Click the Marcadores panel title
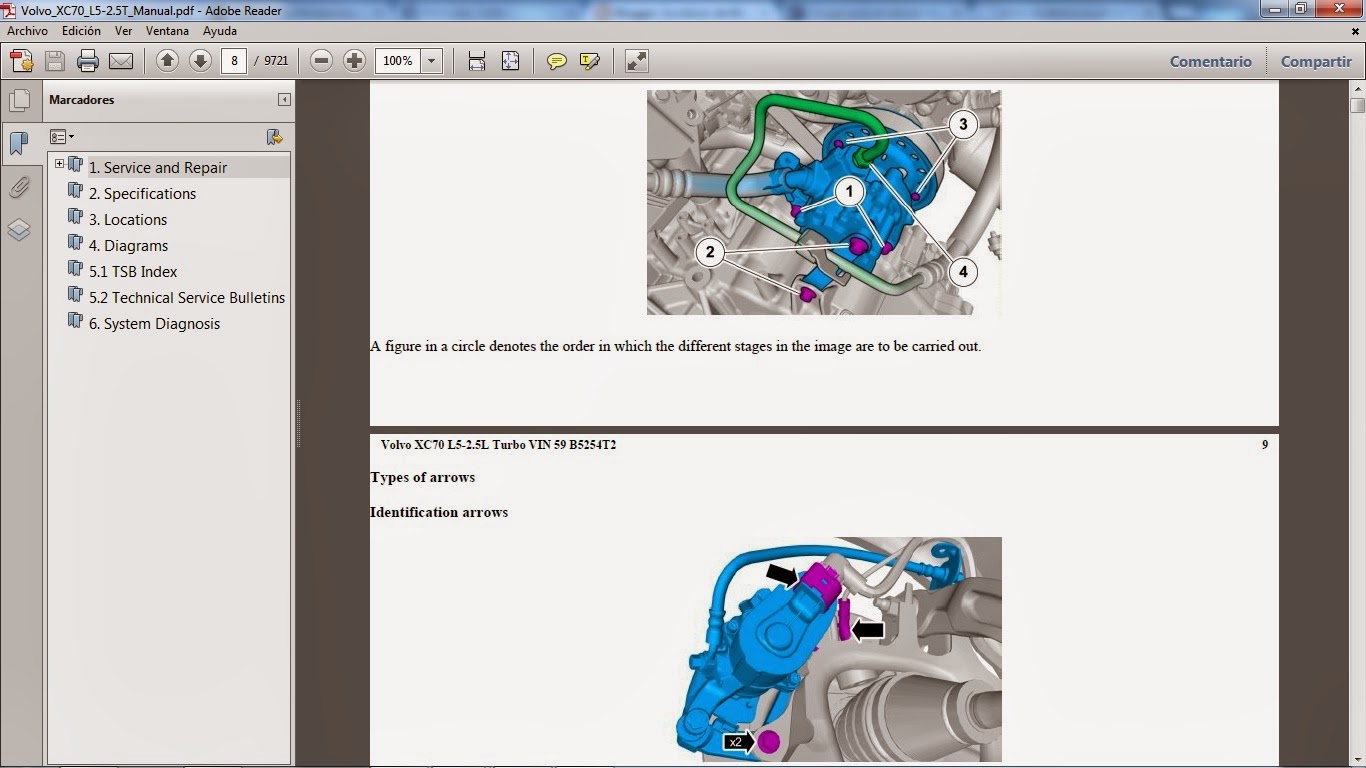Screen dimensions: 1366x768 82,100
